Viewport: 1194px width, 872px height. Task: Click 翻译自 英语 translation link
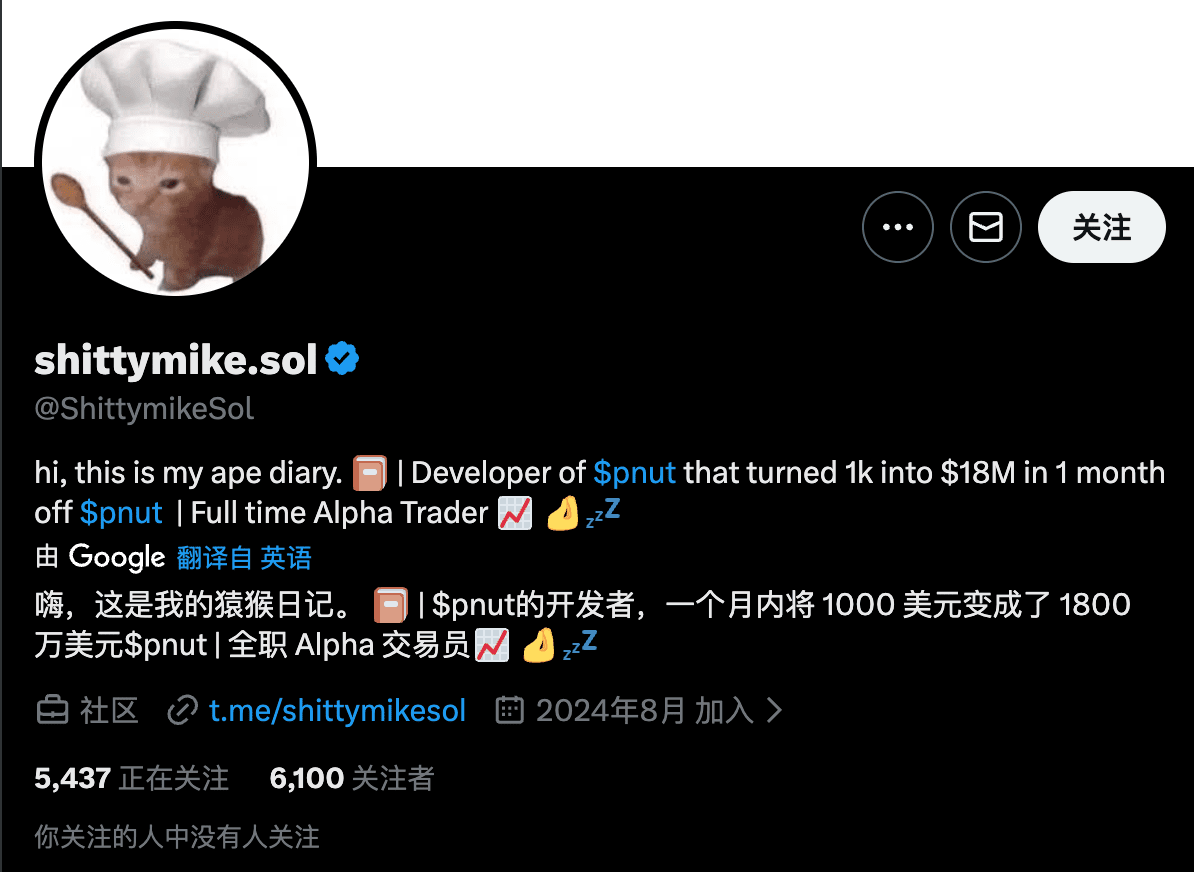coord(244,558)
